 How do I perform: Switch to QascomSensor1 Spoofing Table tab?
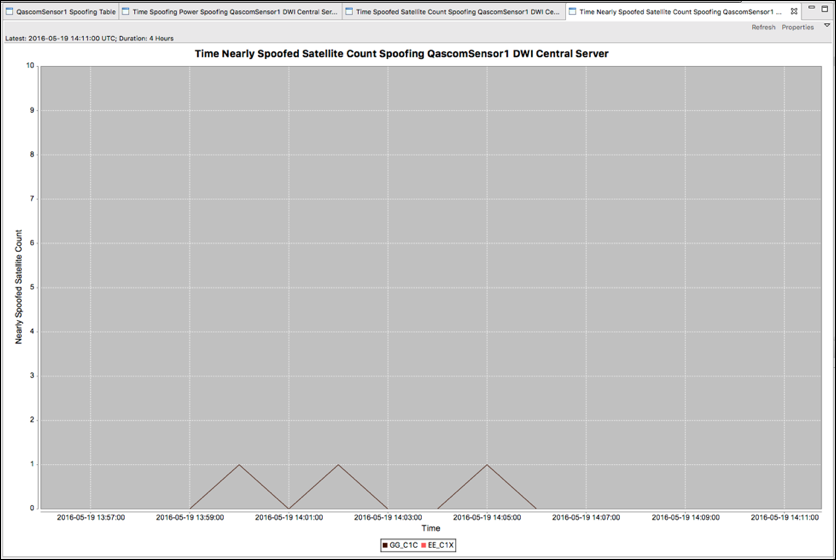(x=66, y=12)
